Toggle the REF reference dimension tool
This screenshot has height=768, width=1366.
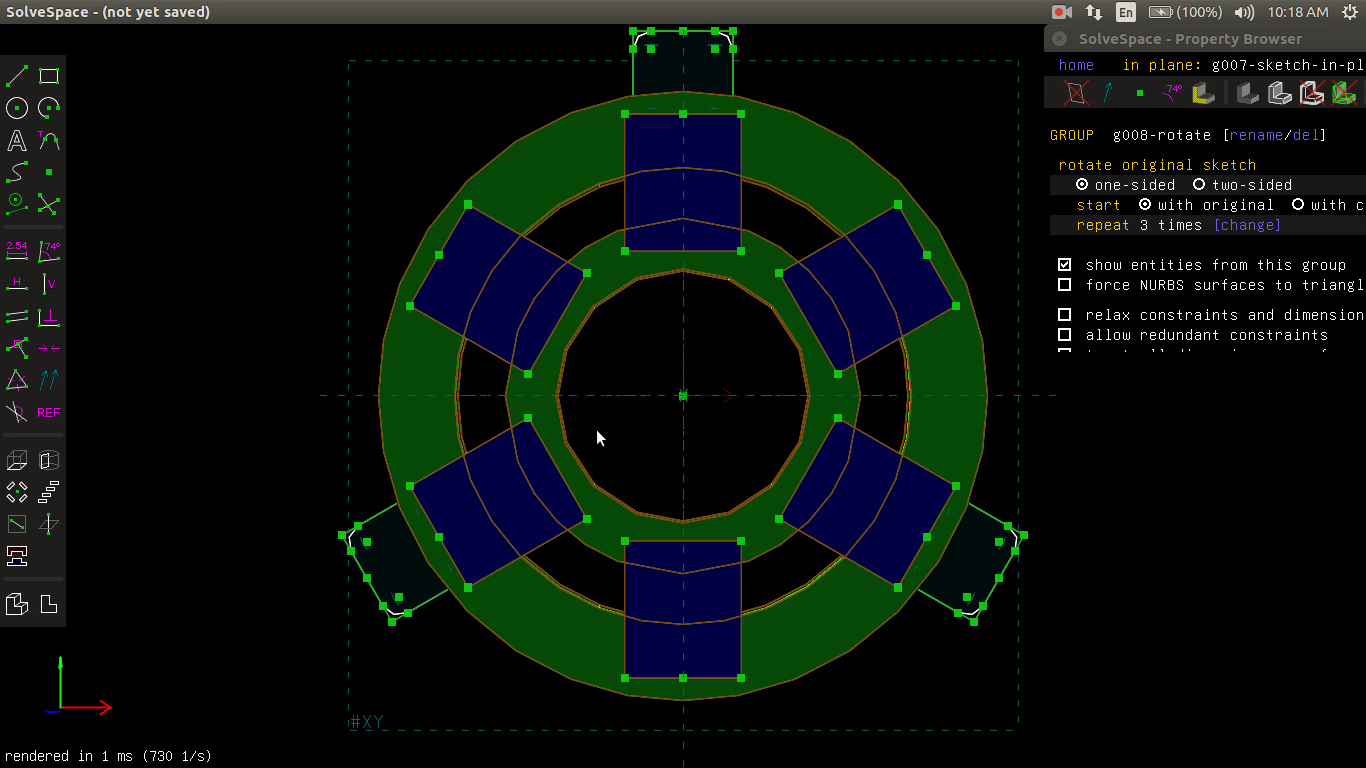click(x=49, y=412)
